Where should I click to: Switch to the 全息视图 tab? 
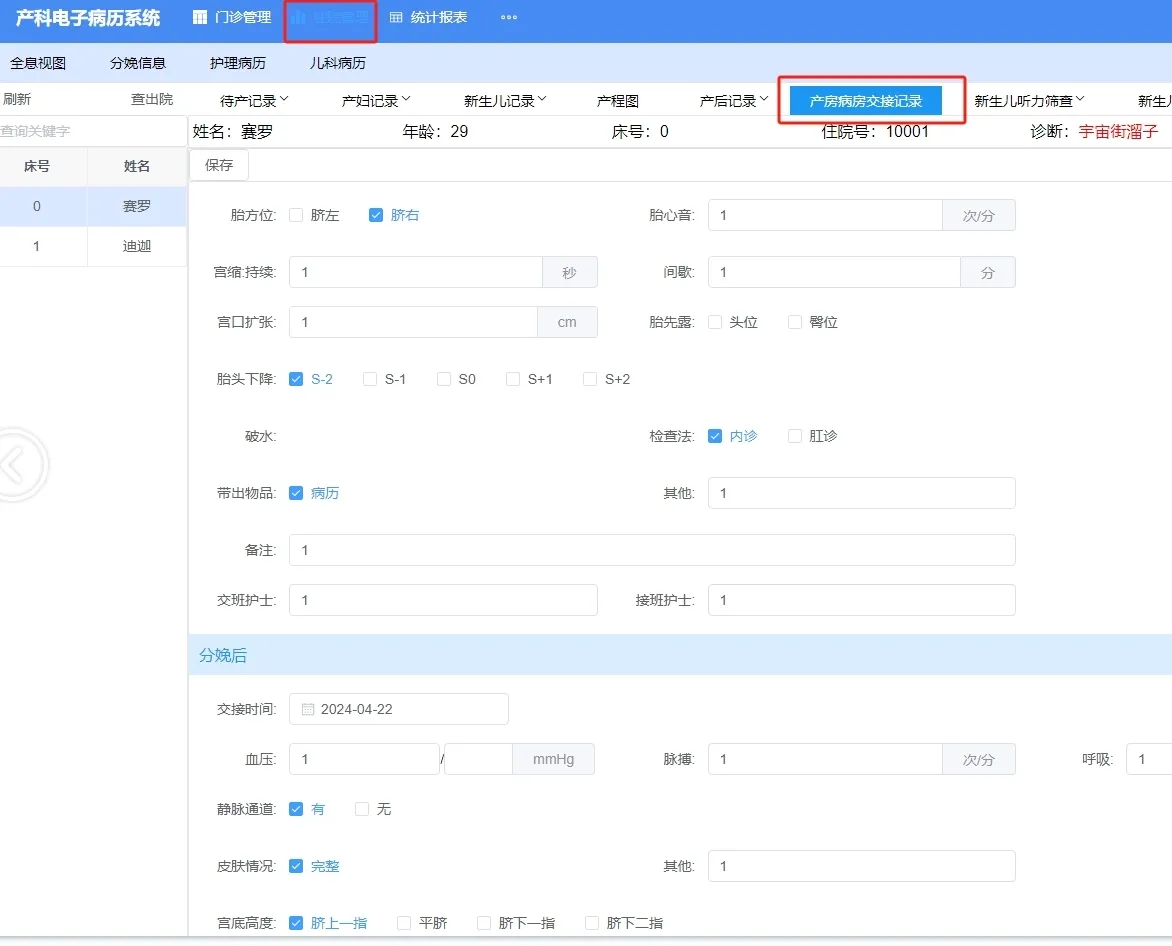click(x=38, y=63)
